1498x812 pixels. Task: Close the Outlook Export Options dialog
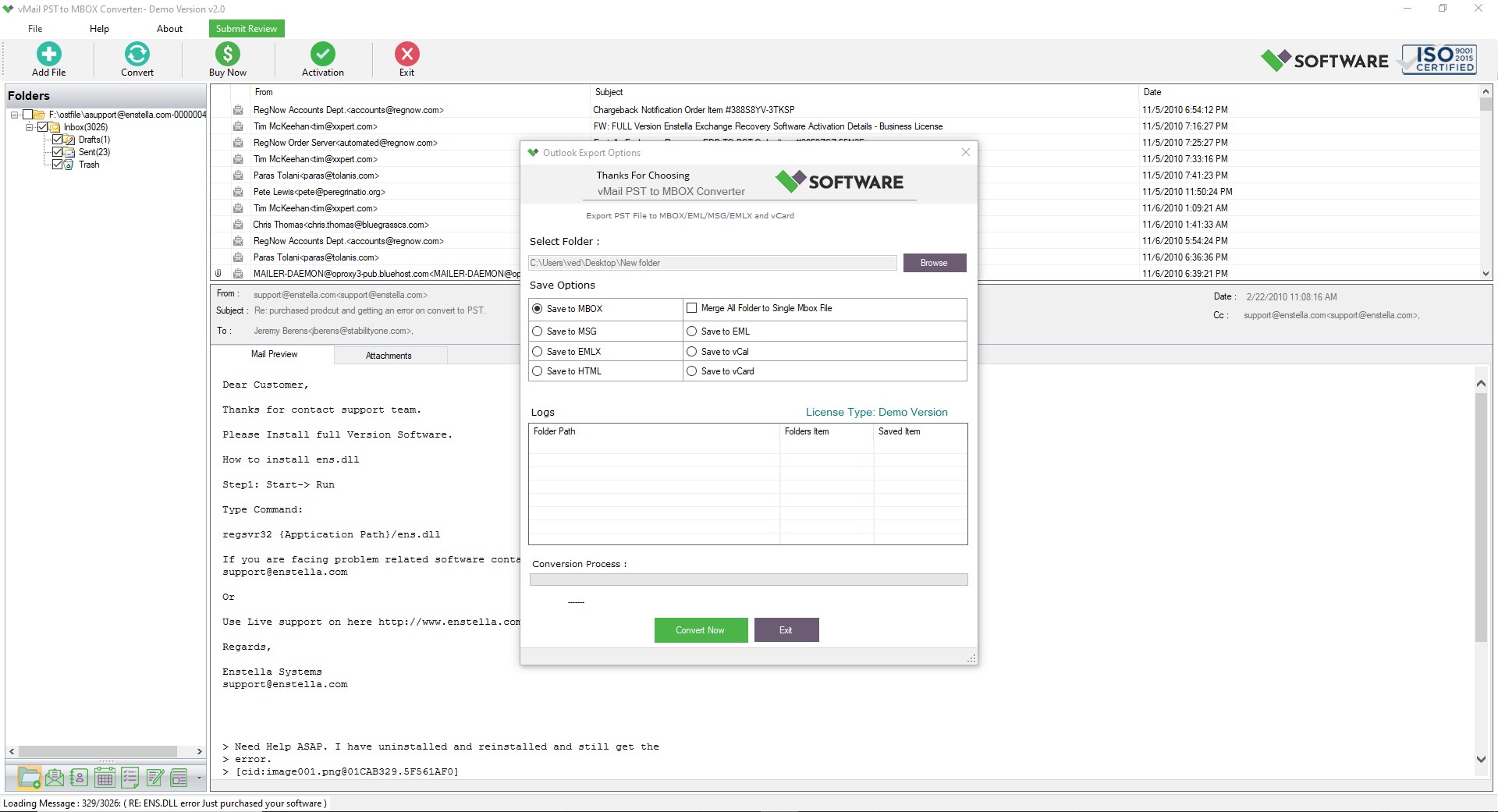[x=966, y=152]
